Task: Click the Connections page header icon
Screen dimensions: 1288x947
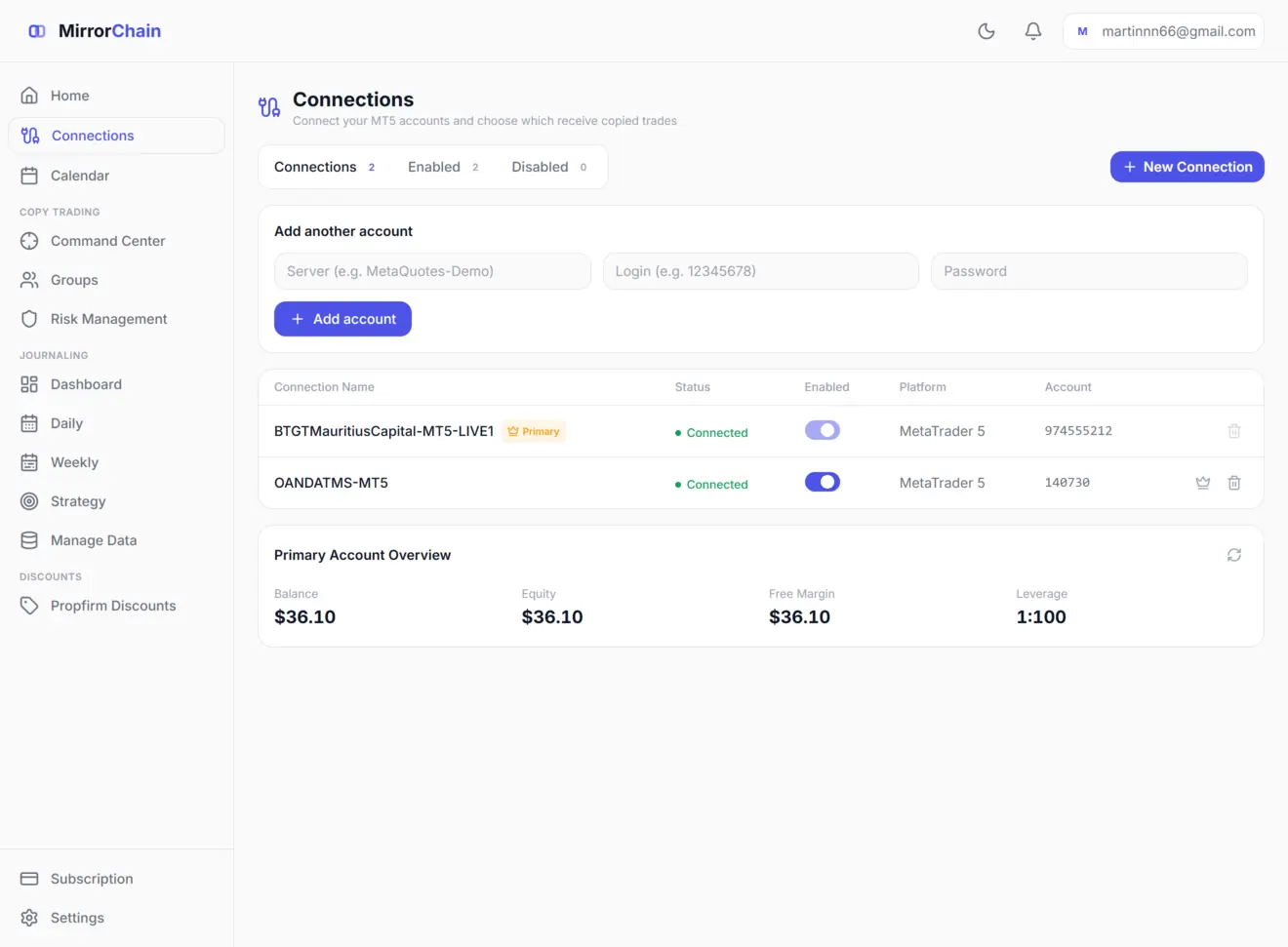Action: (x=269, y=107)
